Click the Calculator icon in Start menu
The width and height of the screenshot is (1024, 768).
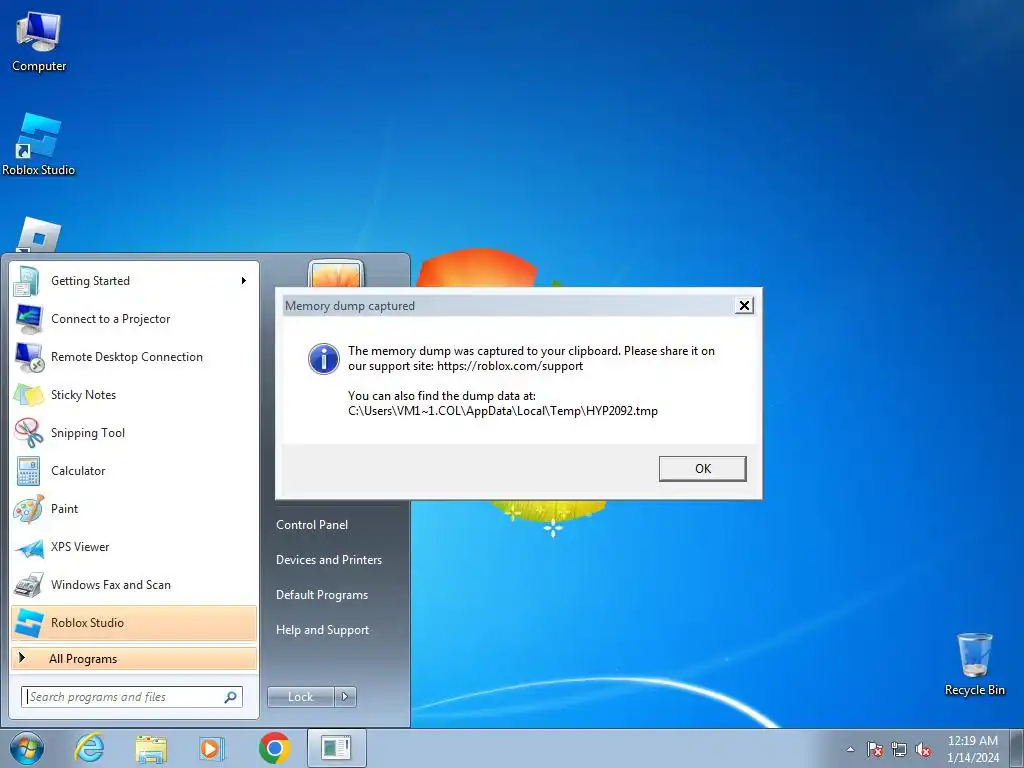click(28, 470)
